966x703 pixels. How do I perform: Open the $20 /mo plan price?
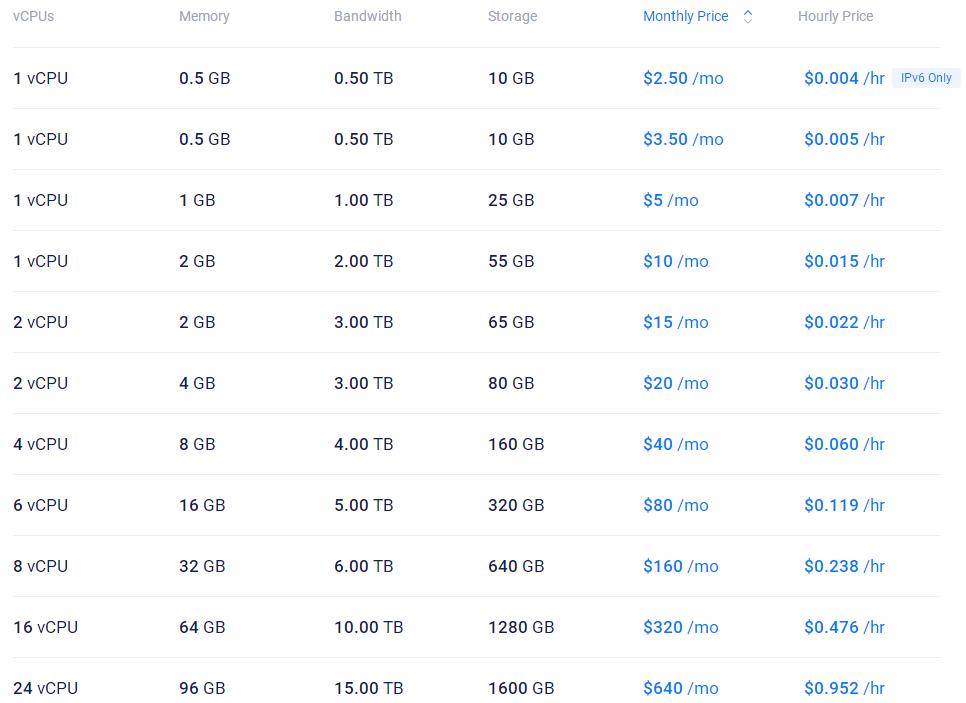point(675,383)
